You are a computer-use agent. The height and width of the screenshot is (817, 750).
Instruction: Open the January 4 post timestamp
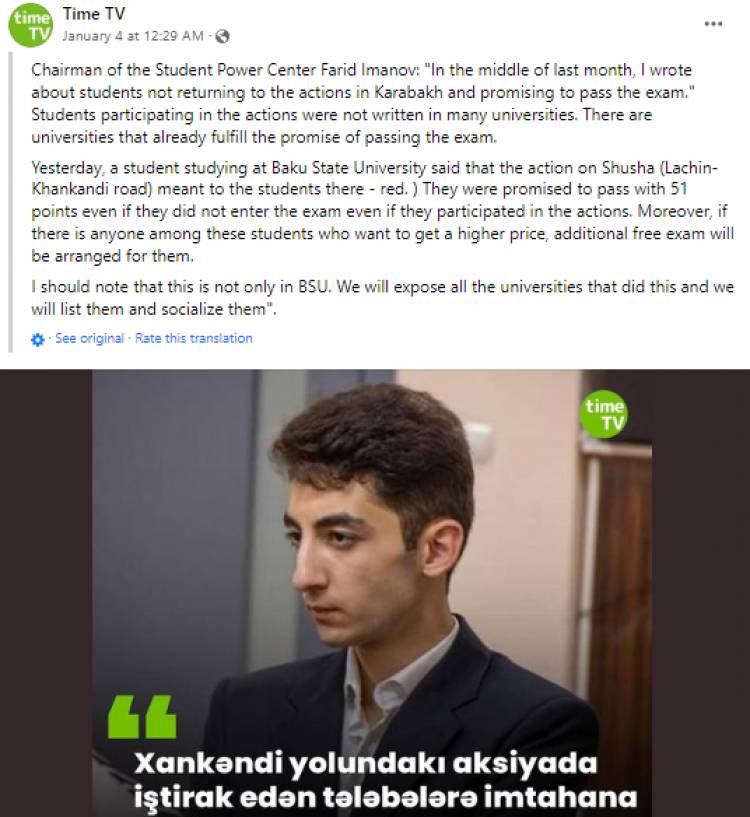tap(133, 36)
